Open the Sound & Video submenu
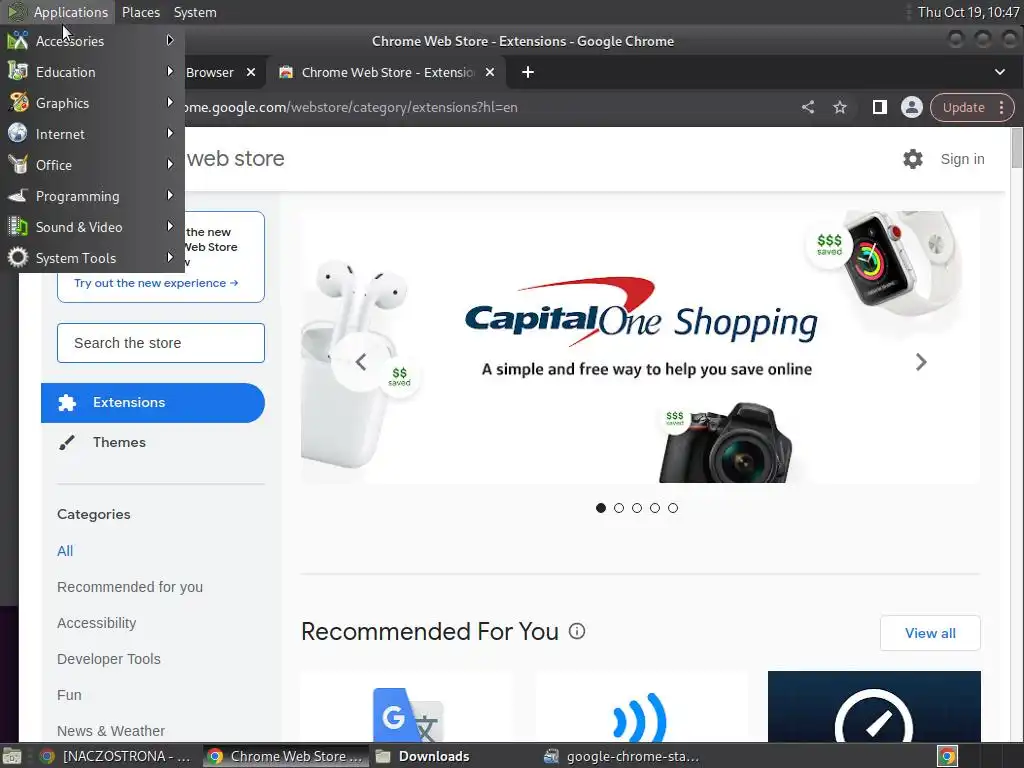 point(92,227)
